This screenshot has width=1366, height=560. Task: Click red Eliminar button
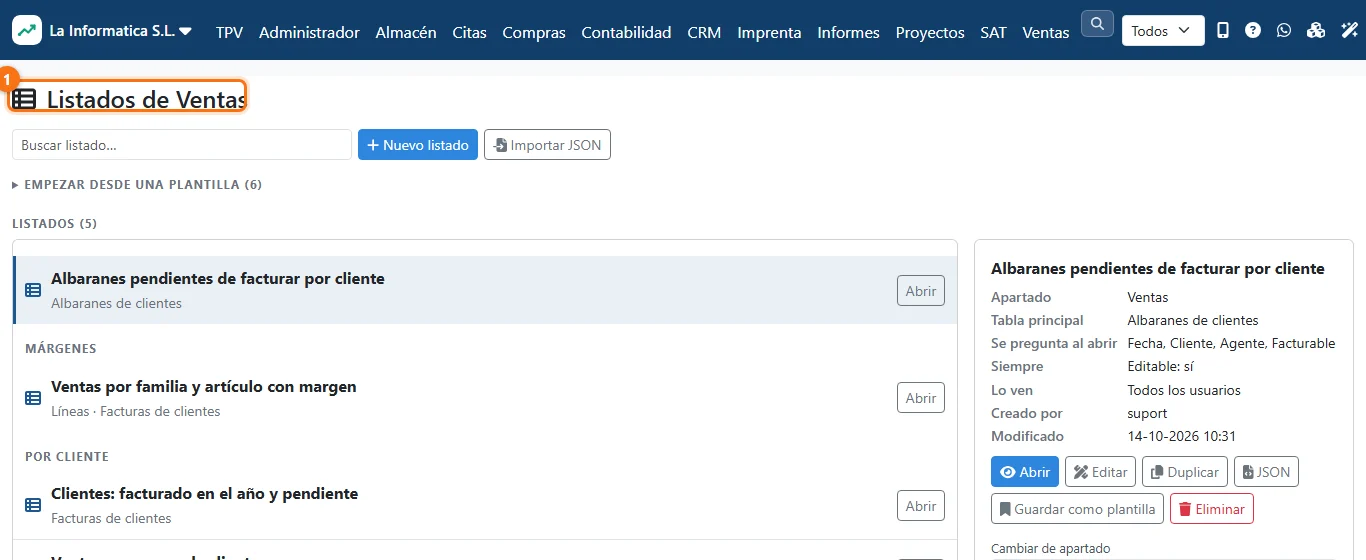point(1211,509)
